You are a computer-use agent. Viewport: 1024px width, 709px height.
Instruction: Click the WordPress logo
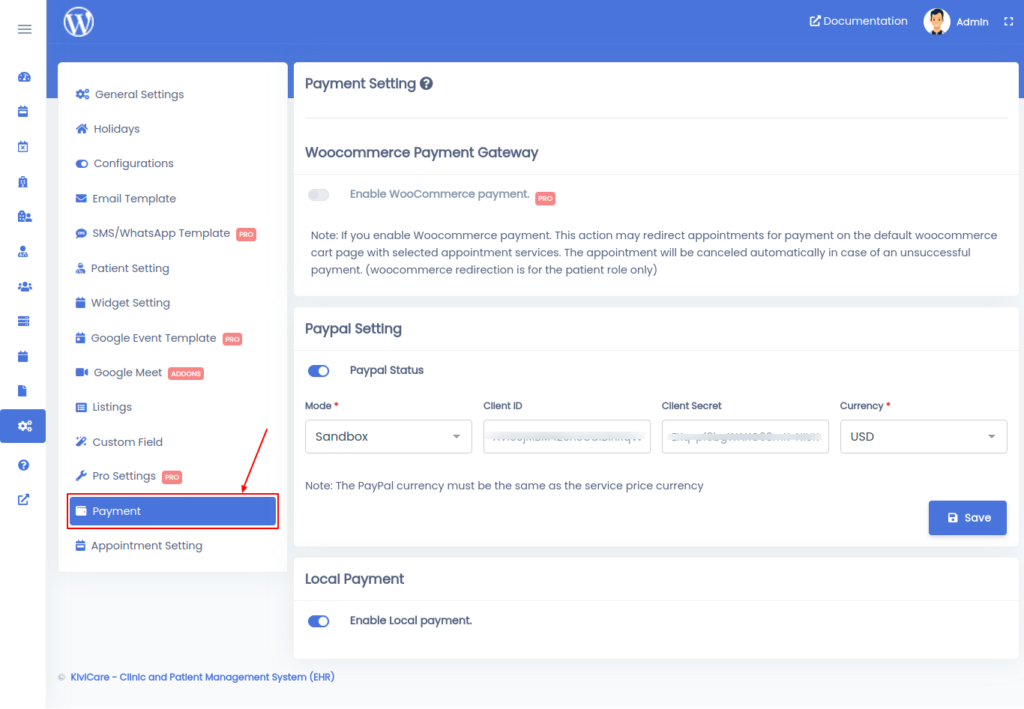[78, 22]
